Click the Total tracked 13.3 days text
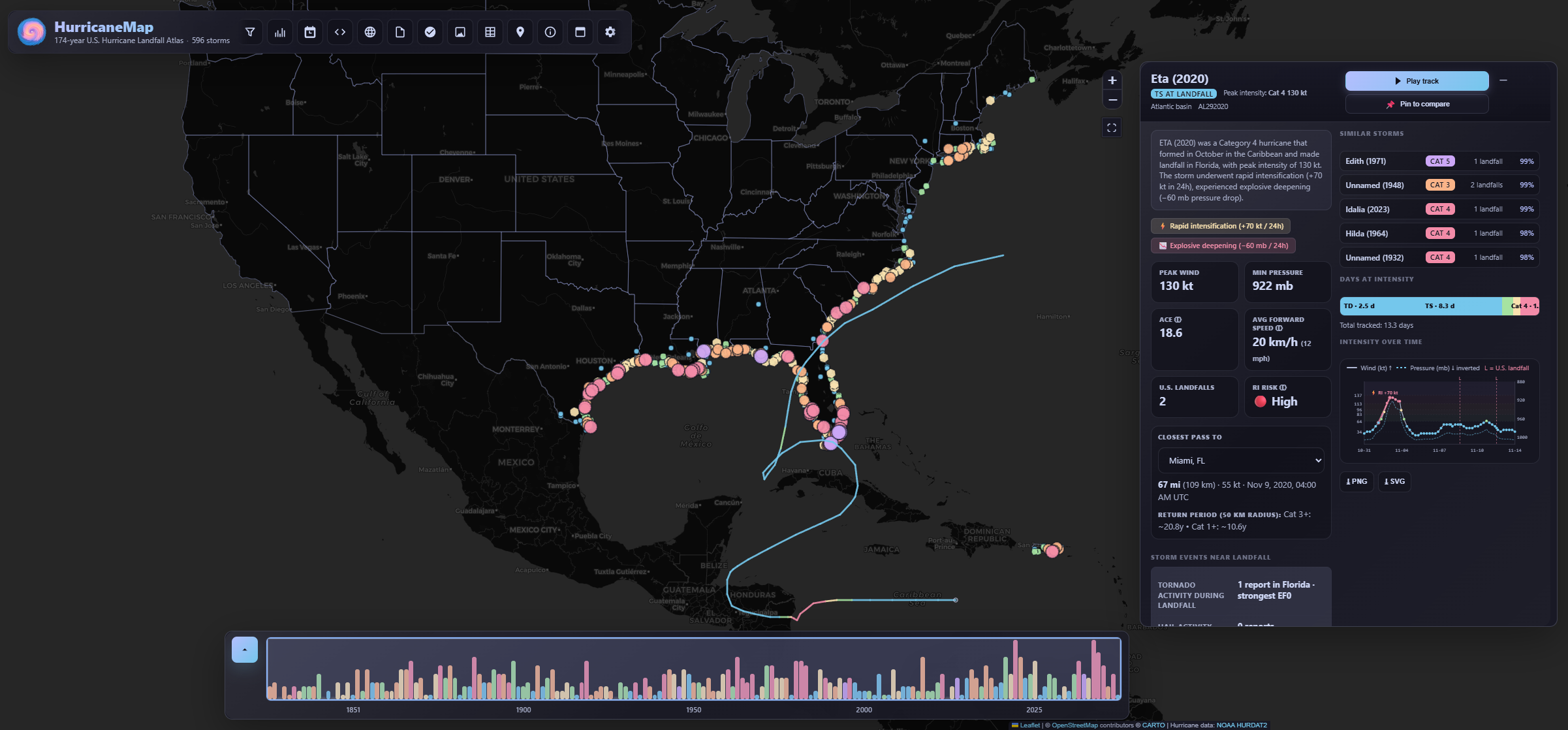 (1377, 325)
